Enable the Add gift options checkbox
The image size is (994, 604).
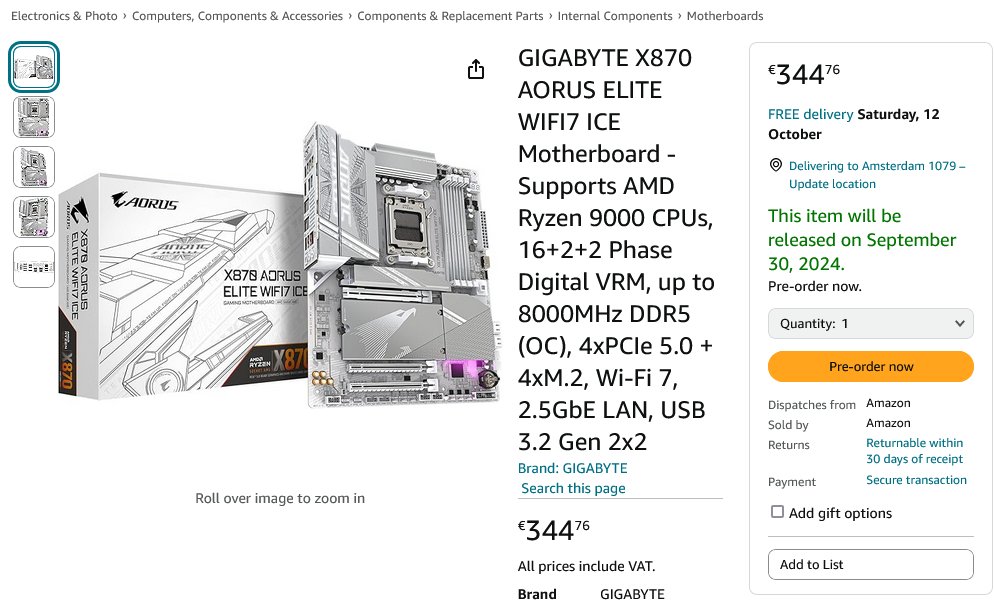[777, 512]
